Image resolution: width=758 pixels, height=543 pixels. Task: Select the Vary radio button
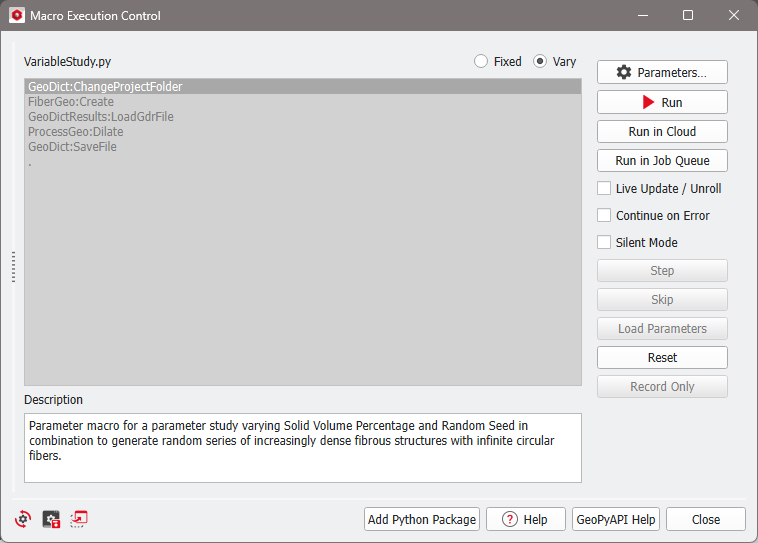click(x=540, y=61)
